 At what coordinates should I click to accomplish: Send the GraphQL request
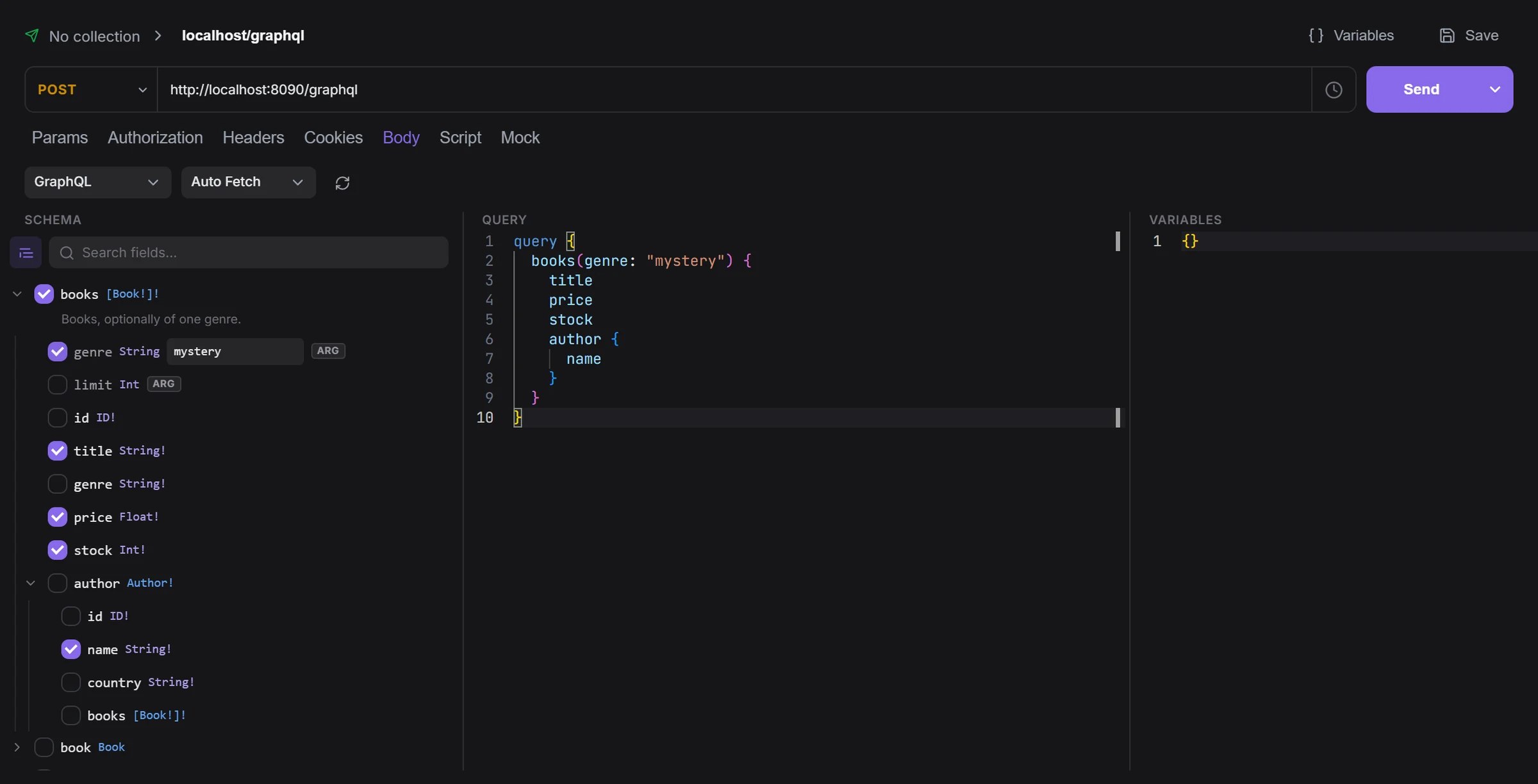[1421, 90]
